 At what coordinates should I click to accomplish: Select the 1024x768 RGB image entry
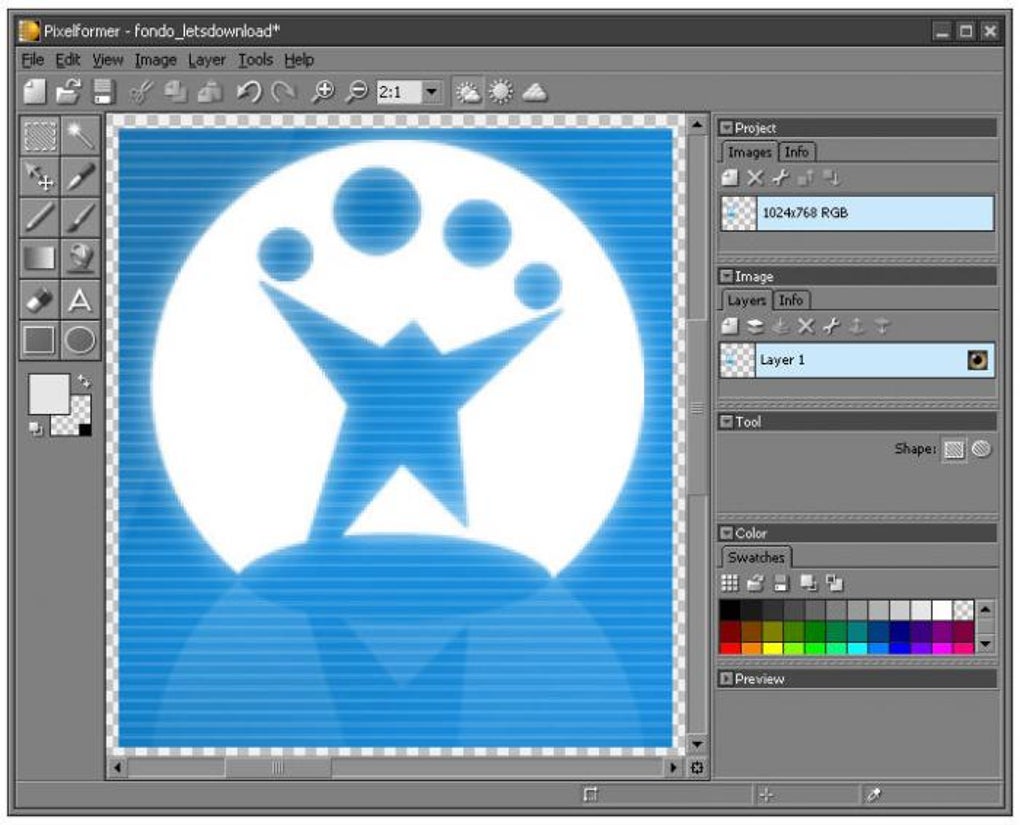click(857, 213)
